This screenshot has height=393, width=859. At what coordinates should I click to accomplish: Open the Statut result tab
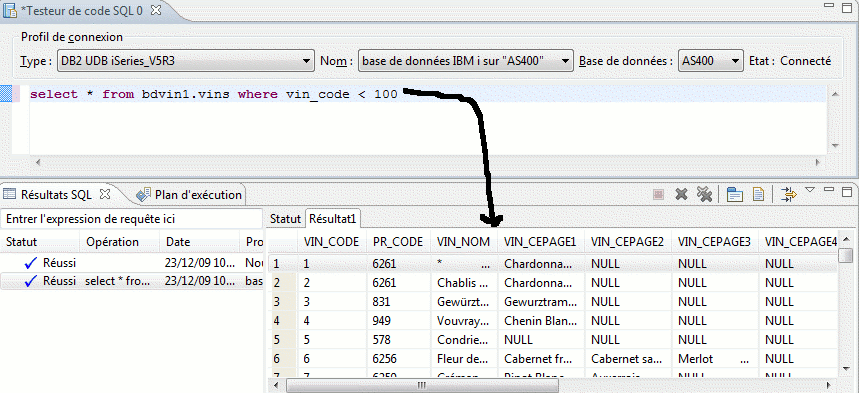click(286, 218)
